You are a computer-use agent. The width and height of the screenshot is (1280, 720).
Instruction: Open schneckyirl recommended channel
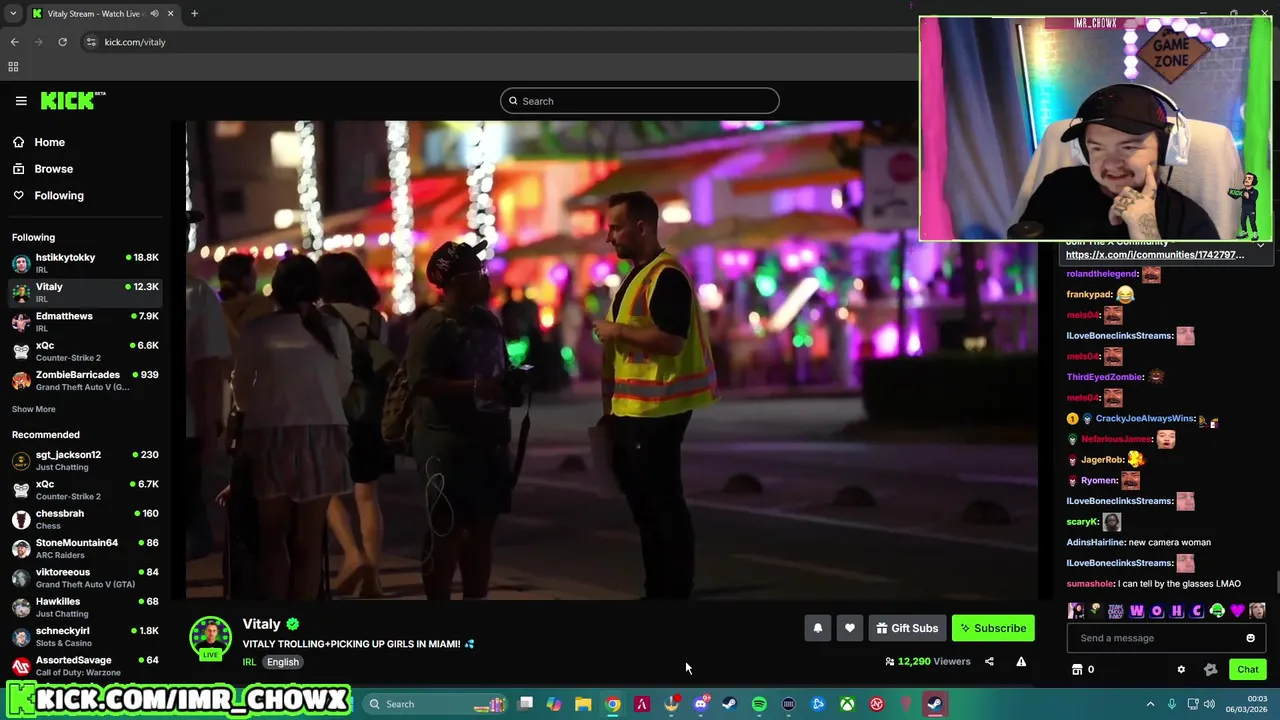tap(85, 636)
